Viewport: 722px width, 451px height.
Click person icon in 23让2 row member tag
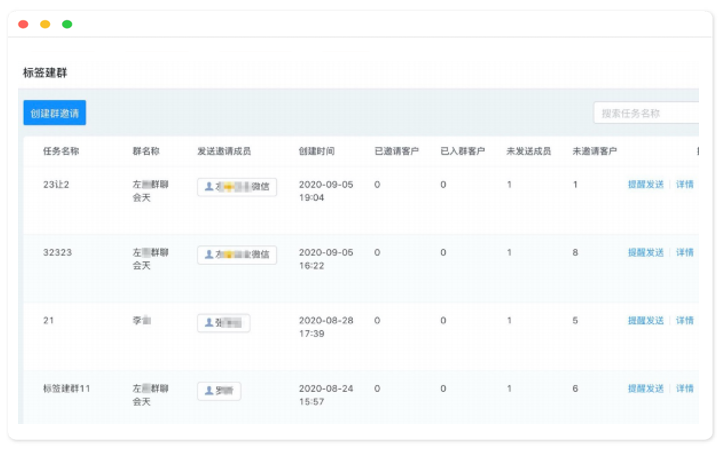point(209,187)
